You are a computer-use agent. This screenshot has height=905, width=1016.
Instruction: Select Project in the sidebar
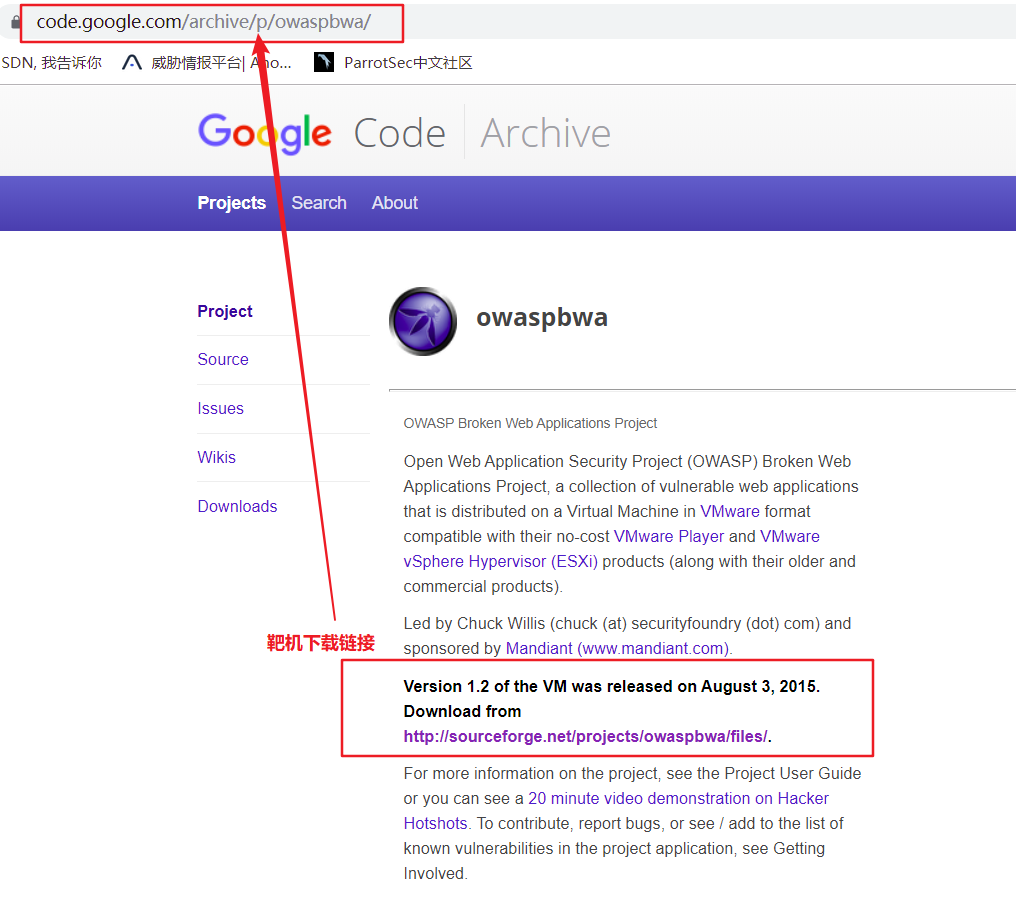225,311
